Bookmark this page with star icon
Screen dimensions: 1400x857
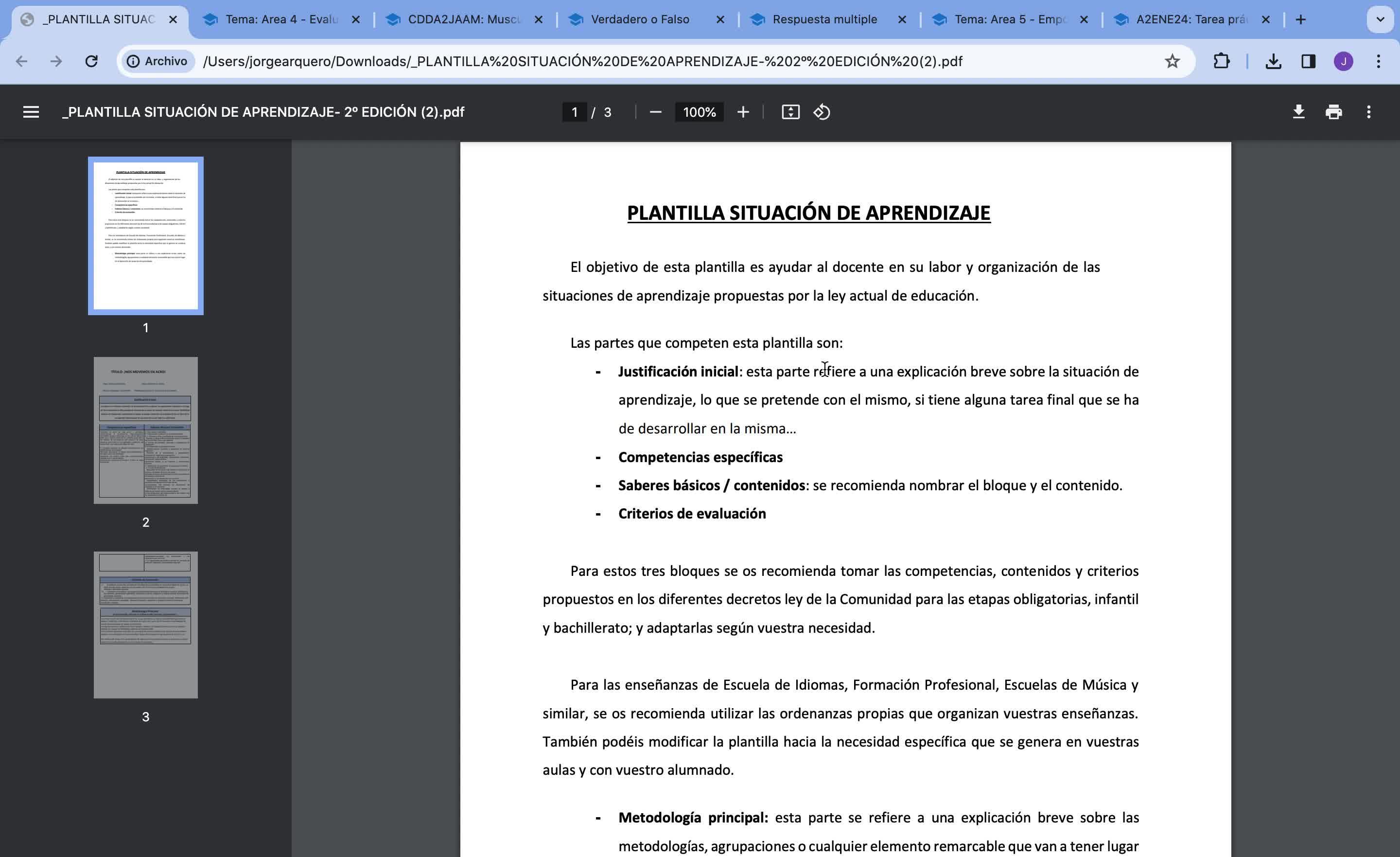1172,61
